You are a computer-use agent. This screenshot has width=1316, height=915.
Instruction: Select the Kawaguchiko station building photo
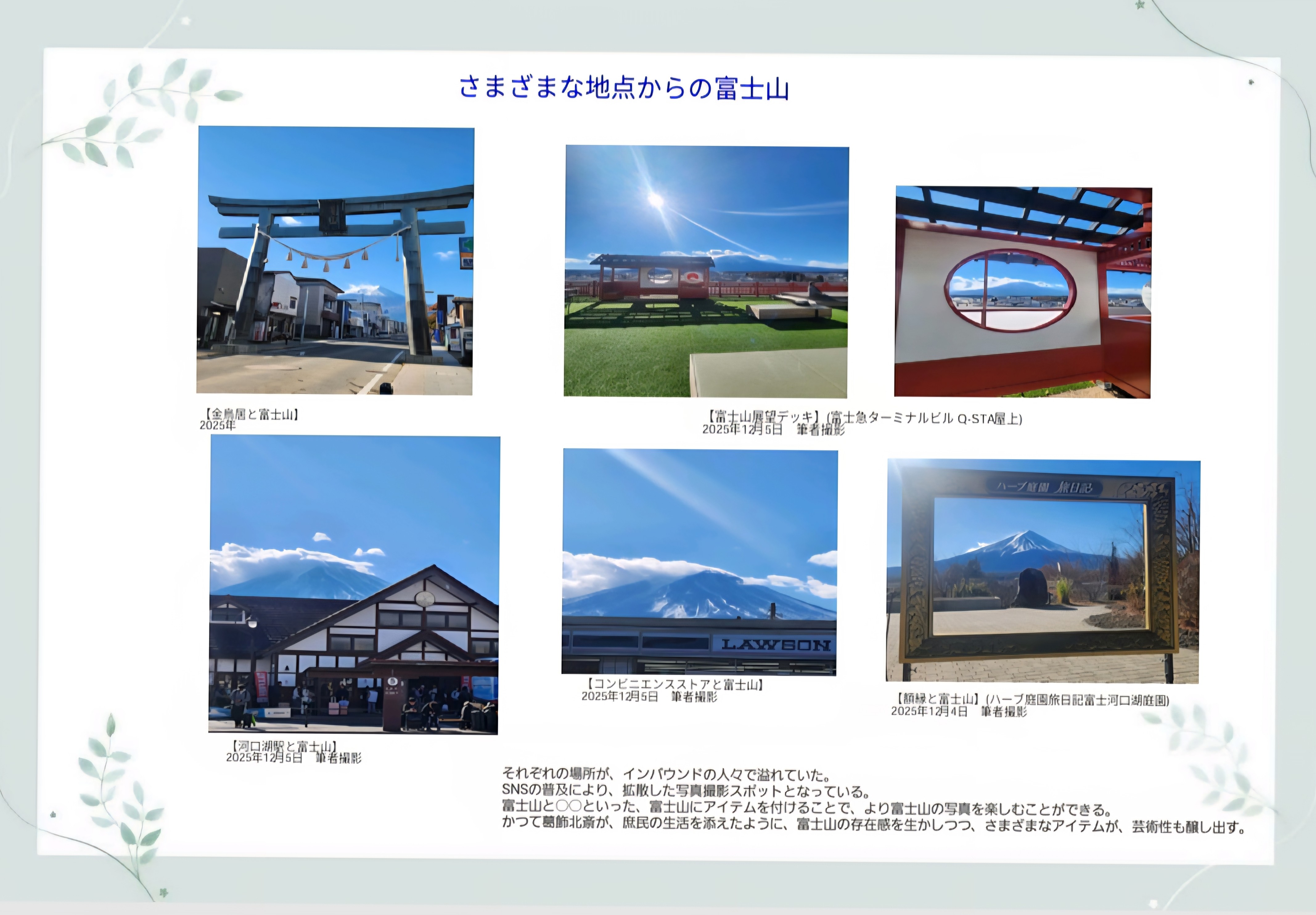[354, 584]
